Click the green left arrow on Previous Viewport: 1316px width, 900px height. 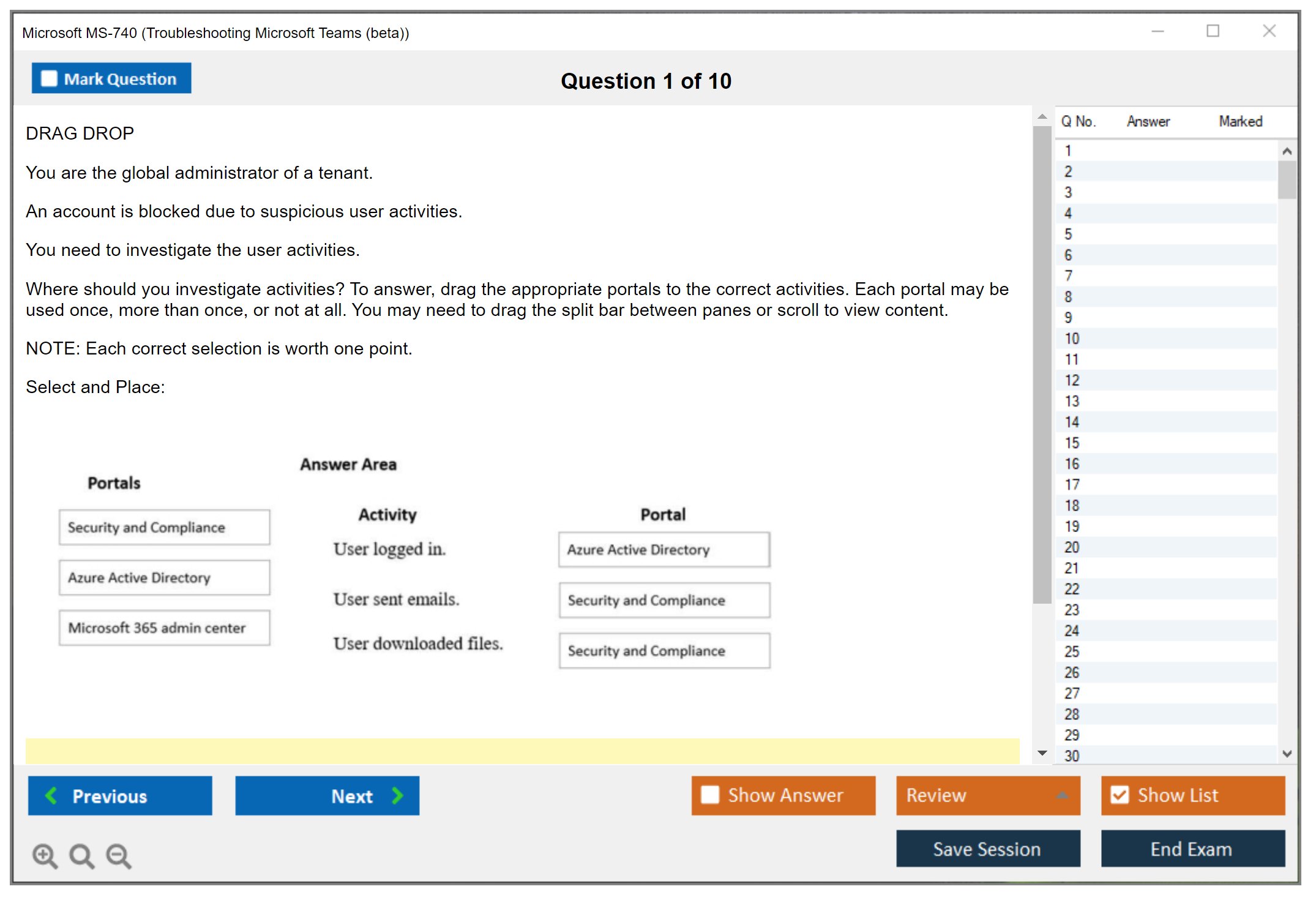[51, 795]
